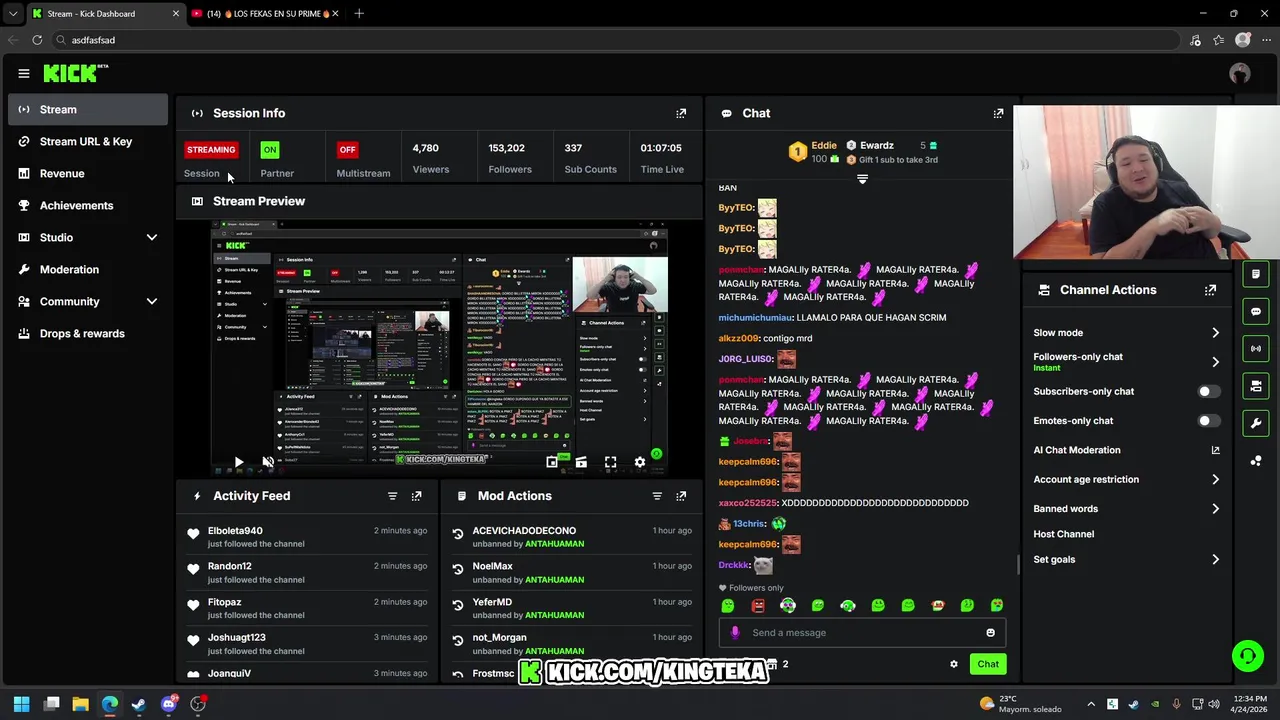Expand the Studio sidebar section
1280x720 pixels.
(152, 238)
